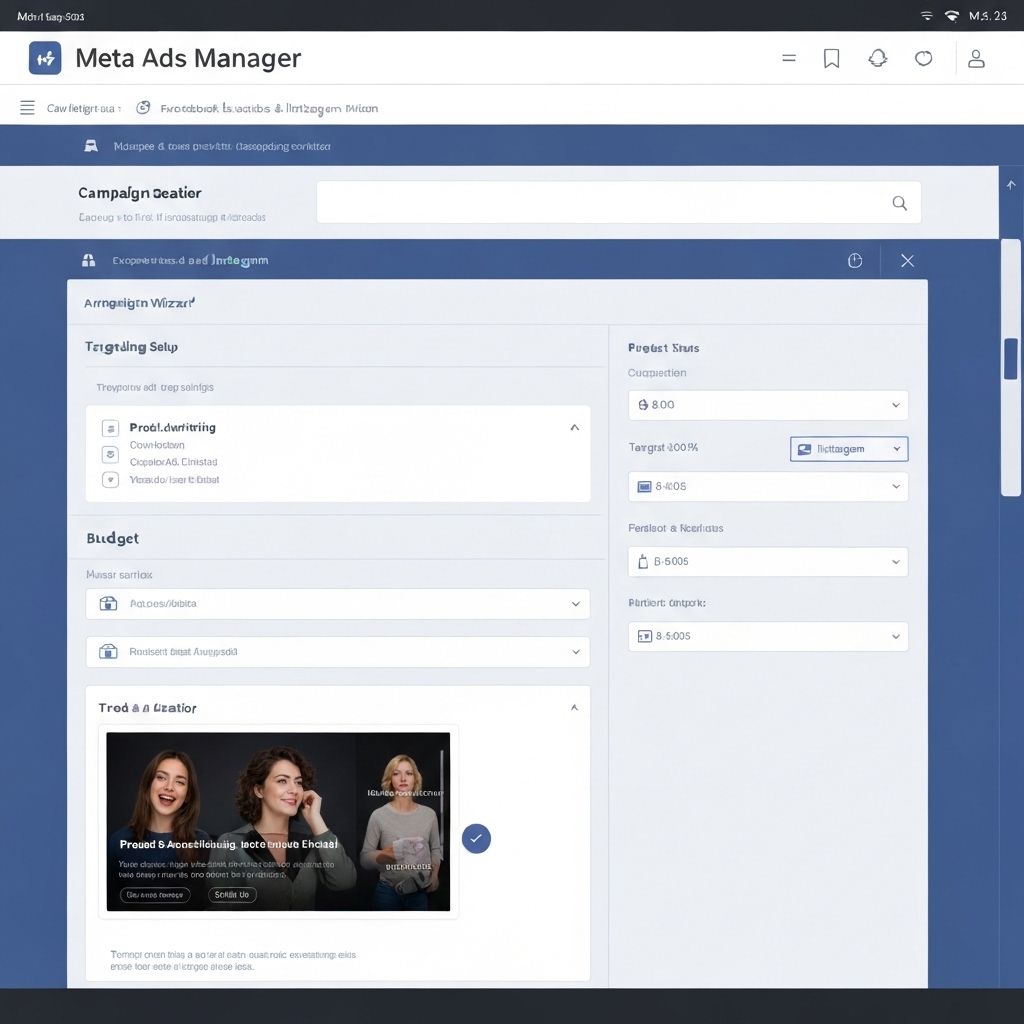Open the highlighted Instagram dropdown
The image size is (1024, 1024).
[x=849, y=449]
